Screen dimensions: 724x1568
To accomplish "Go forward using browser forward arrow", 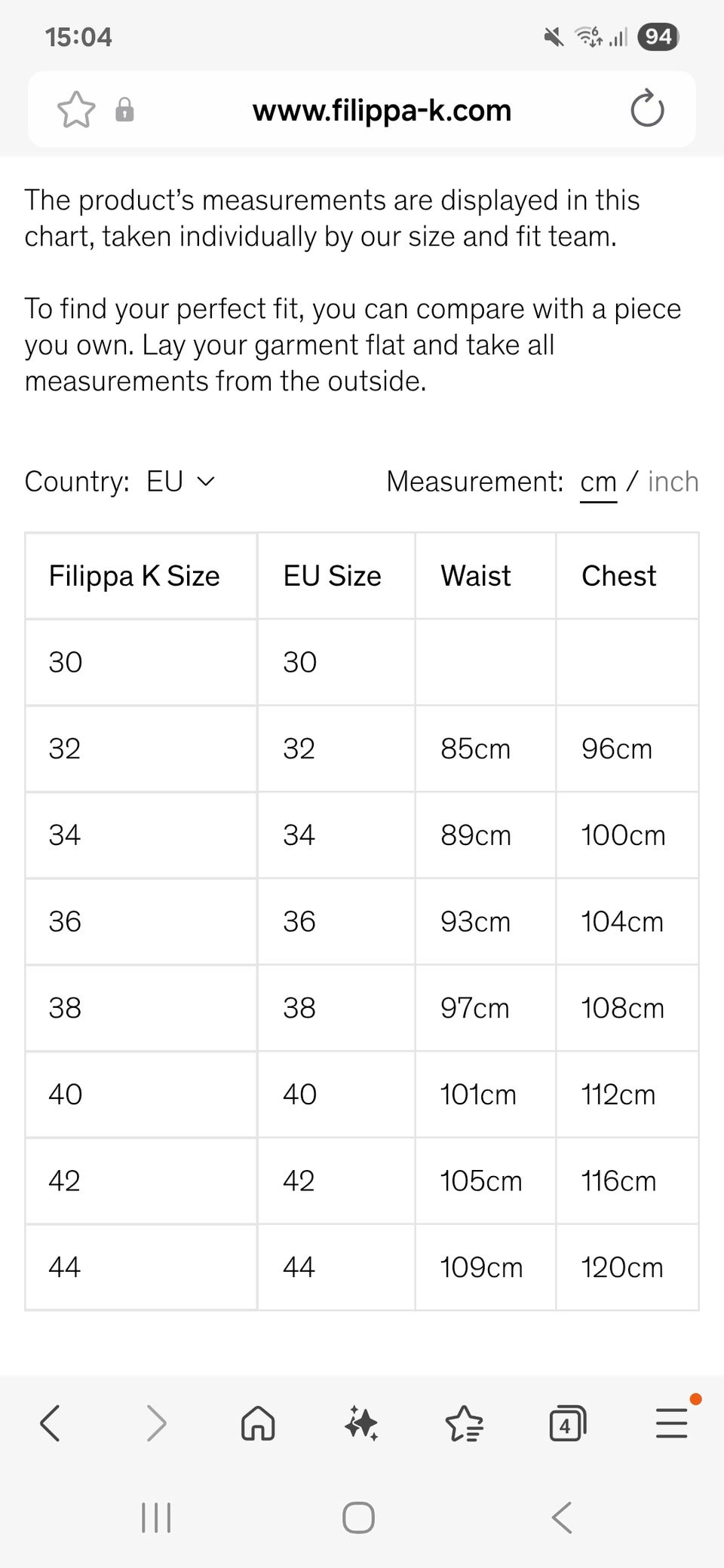I will 156,1423.
